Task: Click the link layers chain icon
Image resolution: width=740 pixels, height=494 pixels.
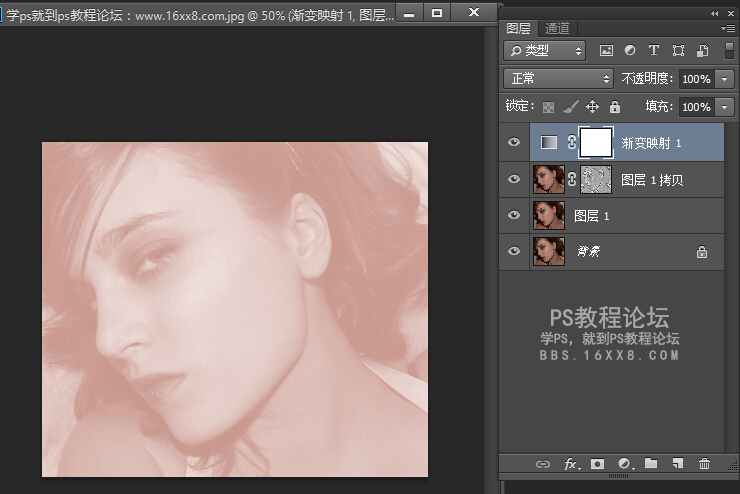Action: [543, 464]
